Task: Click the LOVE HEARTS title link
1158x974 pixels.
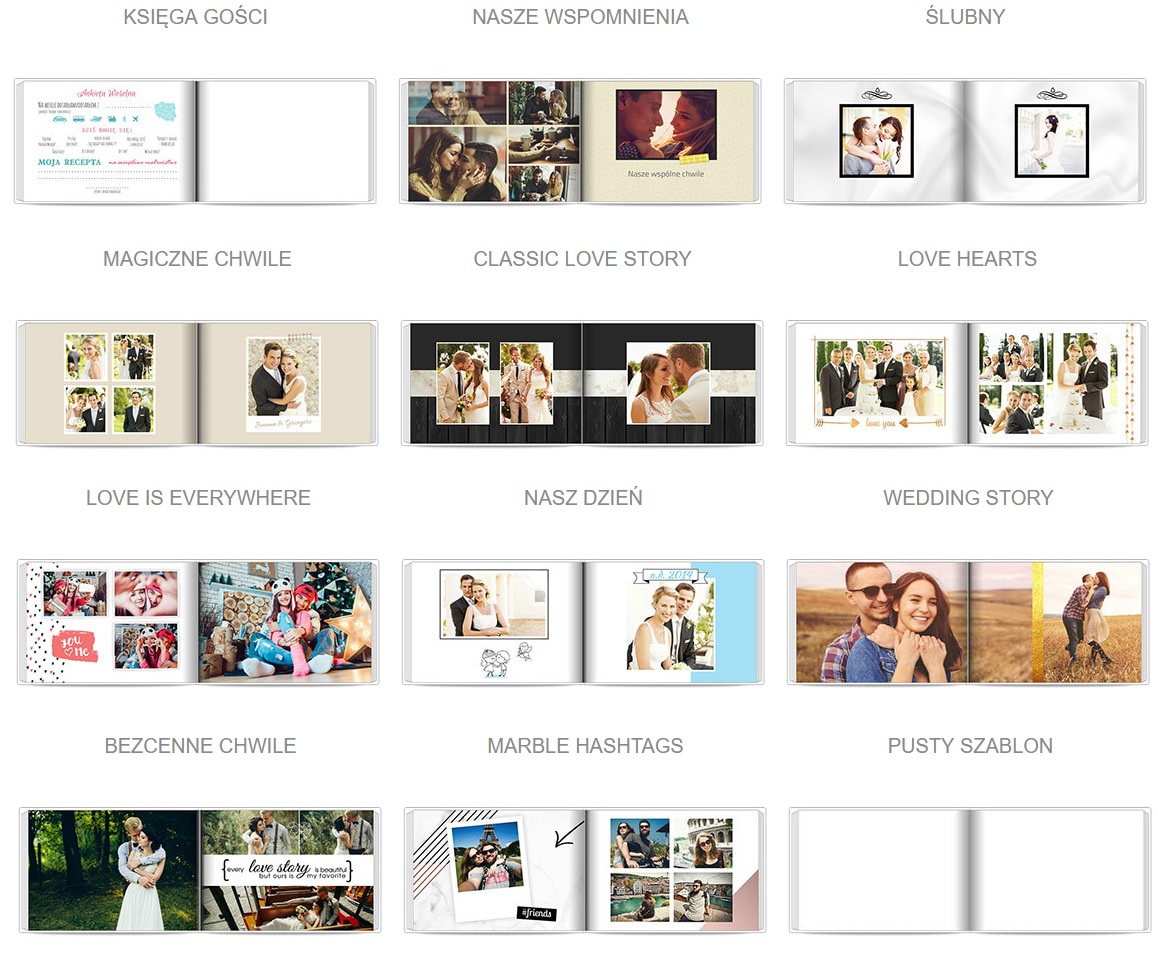Action: point(967,259)
